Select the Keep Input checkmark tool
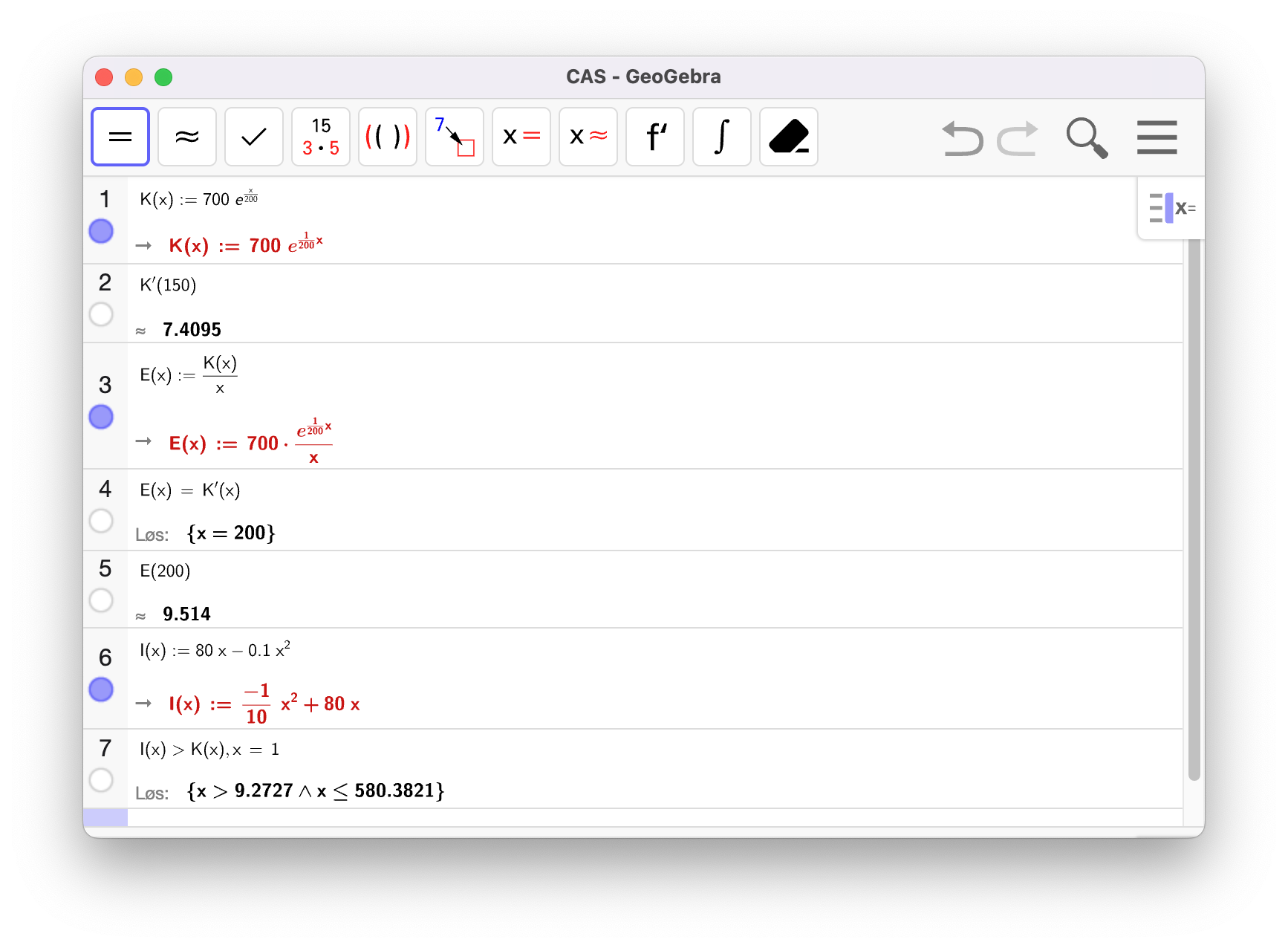Image resolution: width=1288 pixels, height=948 pixels. [x=254, y=137]
